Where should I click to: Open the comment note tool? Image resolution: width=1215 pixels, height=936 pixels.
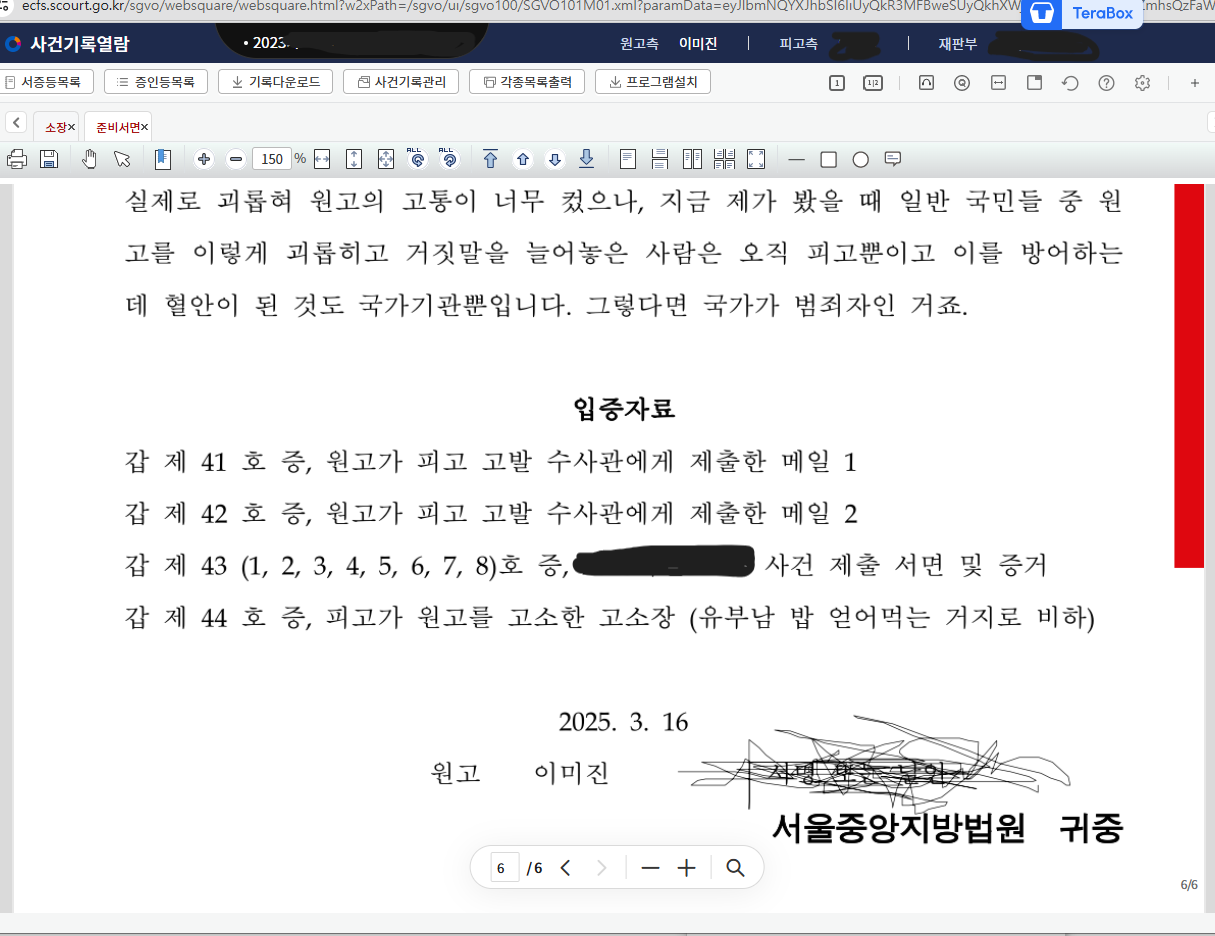894,158
